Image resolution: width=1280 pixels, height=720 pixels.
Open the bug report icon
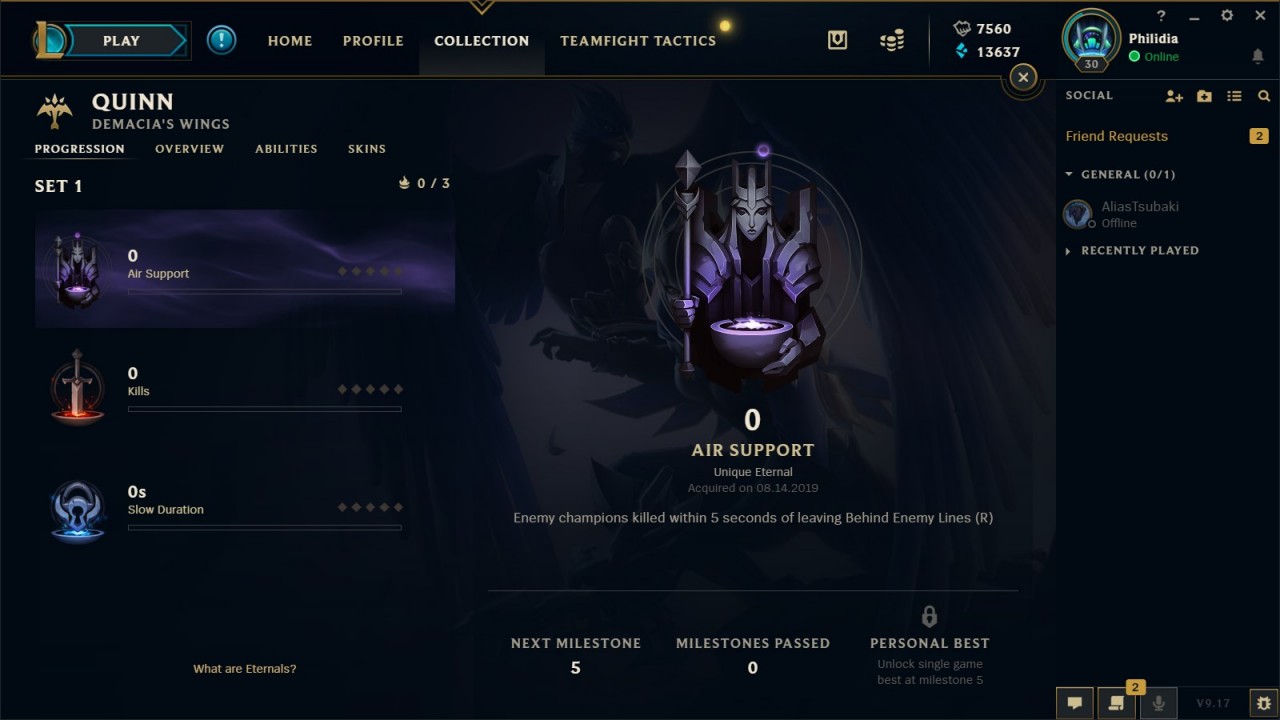1263,703
